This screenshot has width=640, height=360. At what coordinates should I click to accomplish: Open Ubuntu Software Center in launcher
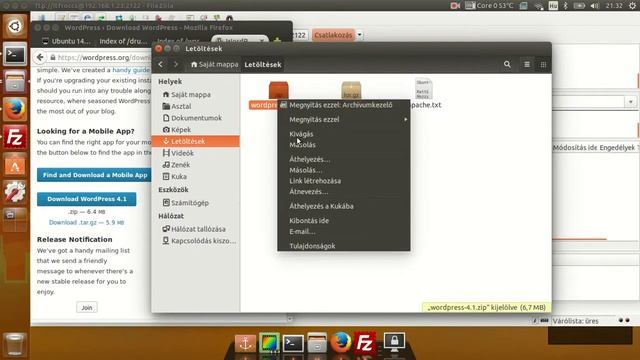(15, 164)
